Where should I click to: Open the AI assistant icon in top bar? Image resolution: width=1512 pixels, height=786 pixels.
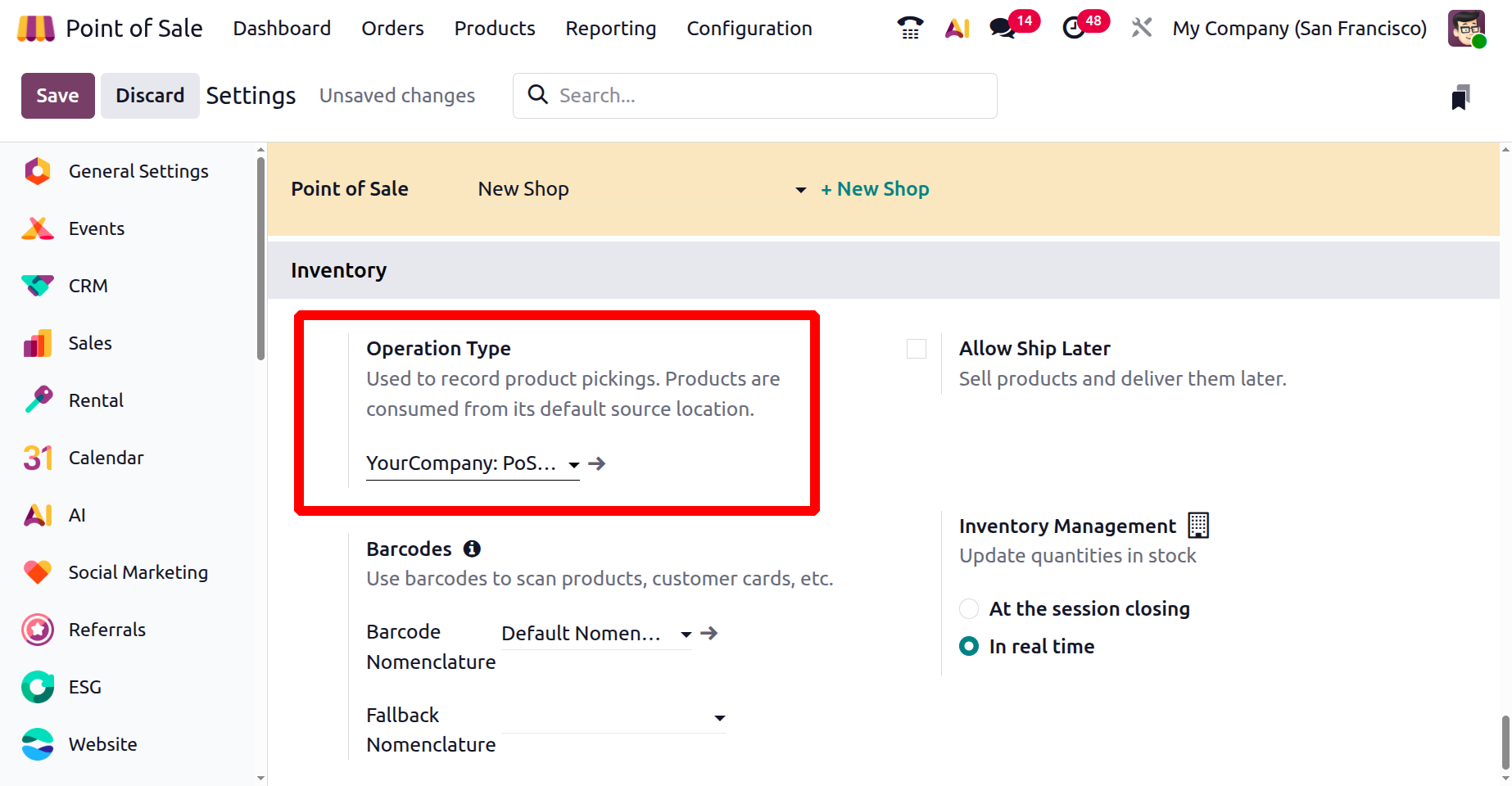[x=957, y=29]
